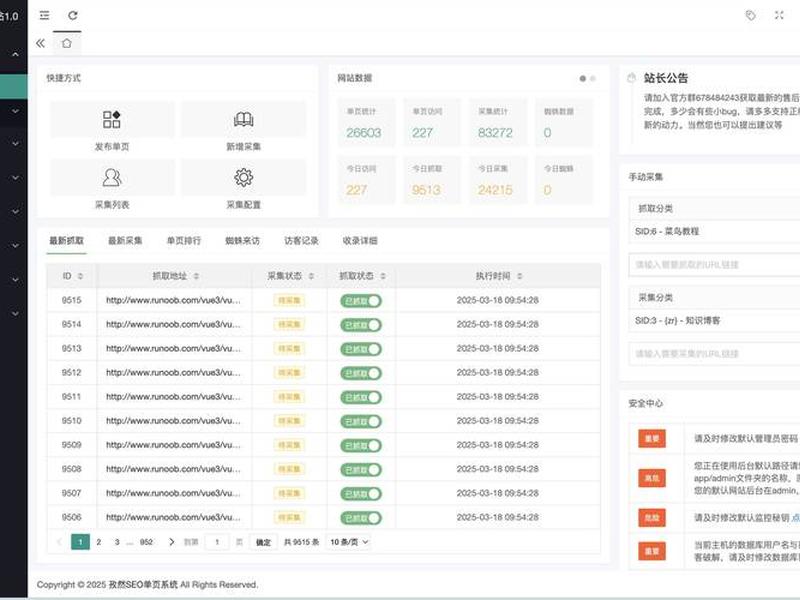The height and width of the screenshot is (600, 800).
Task: Click the 确定 page jump button
Action: click(263, 542)
